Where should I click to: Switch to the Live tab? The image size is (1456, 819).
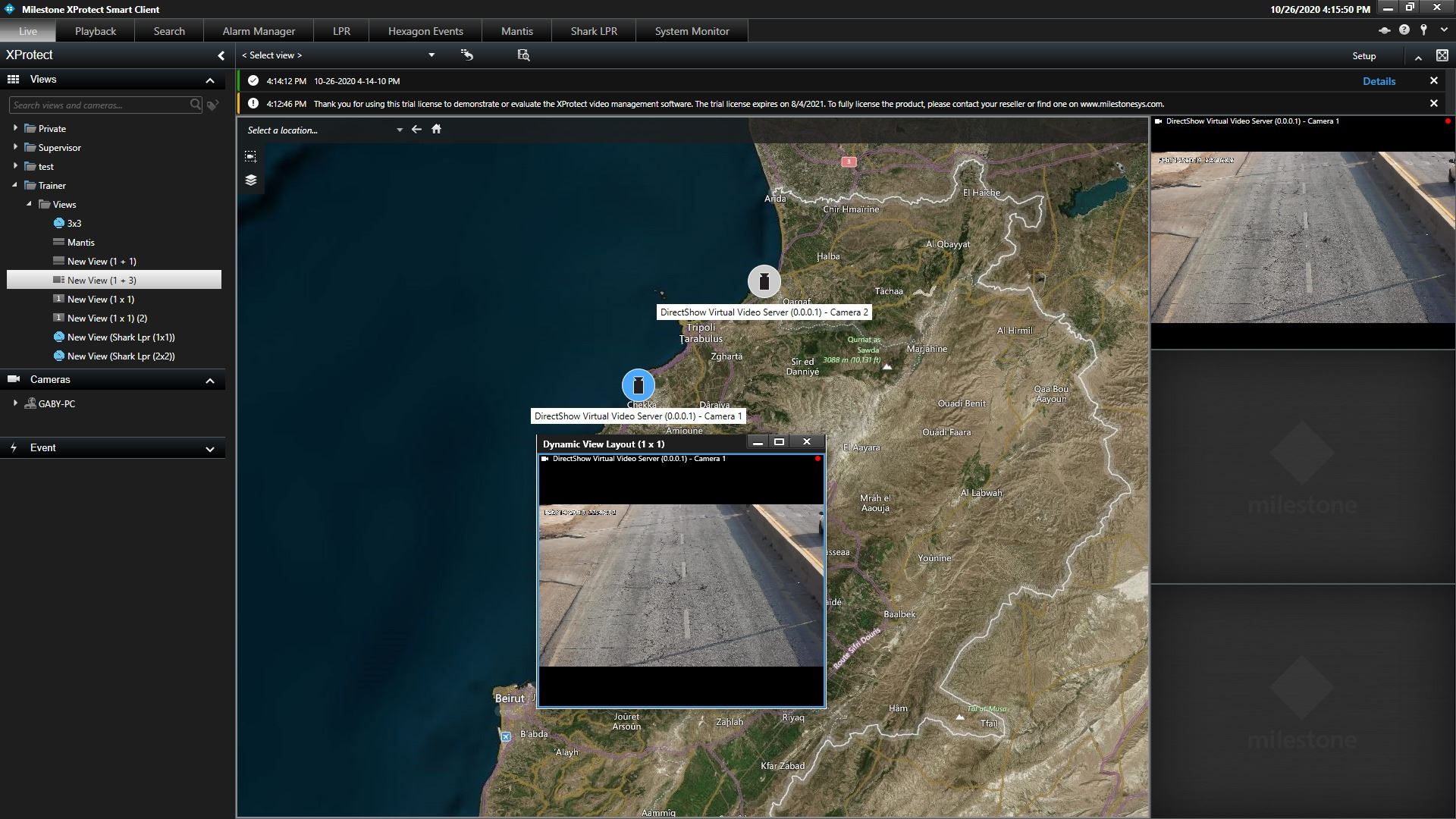(28, 31)
